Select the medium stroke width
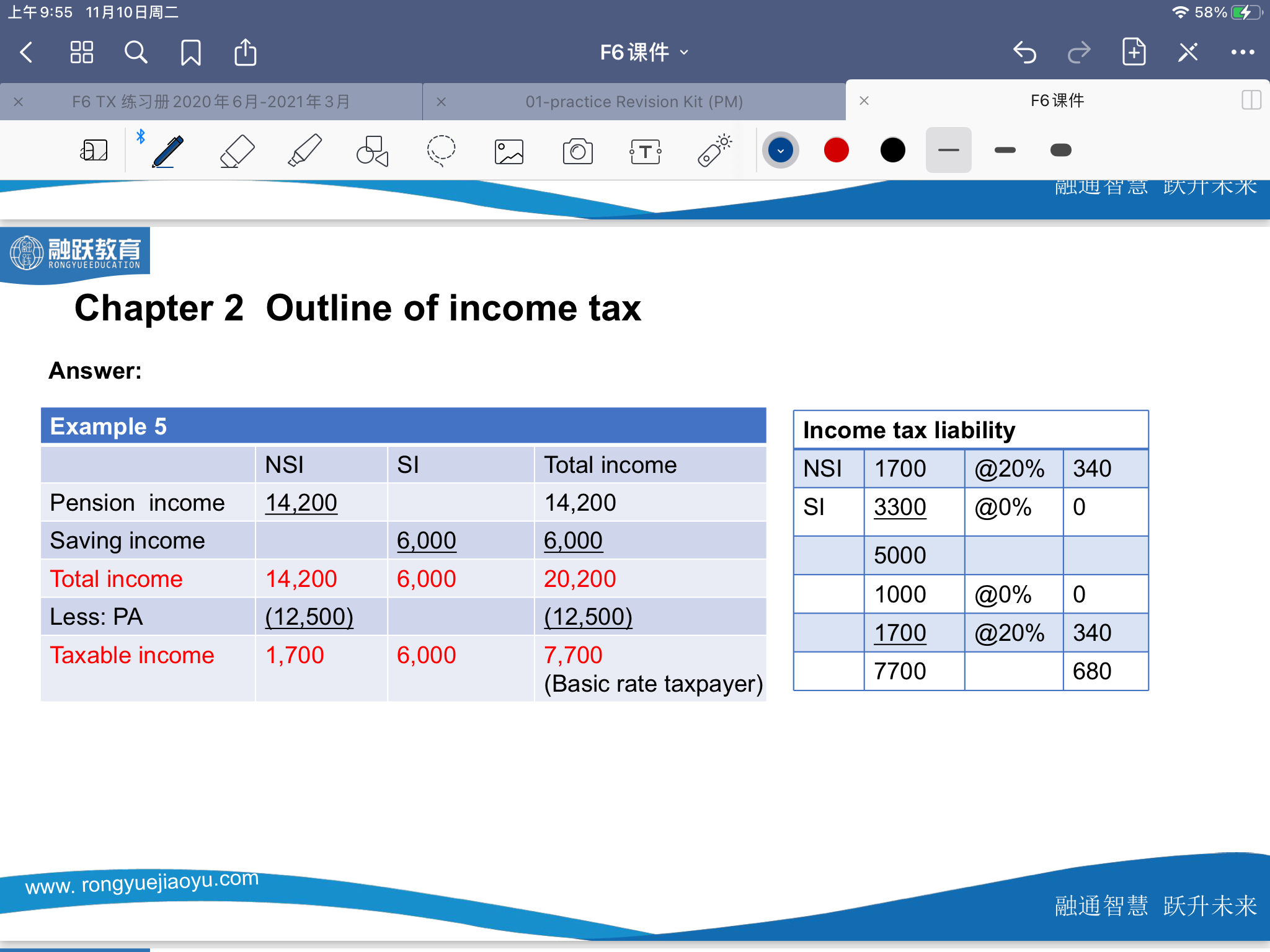 pos(1005,150)
